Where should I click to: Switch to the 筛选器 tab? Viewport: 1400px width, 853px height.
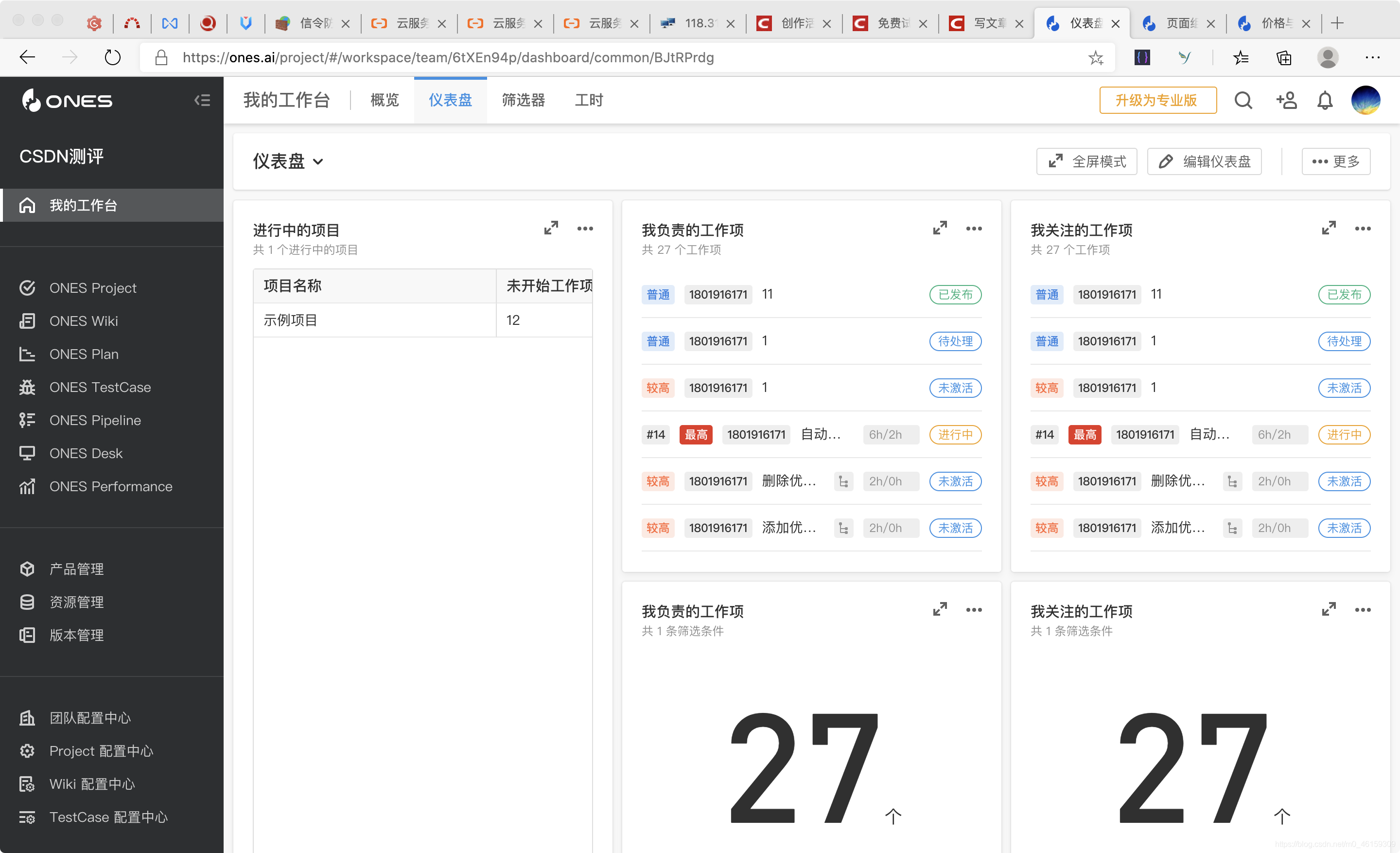523,100
